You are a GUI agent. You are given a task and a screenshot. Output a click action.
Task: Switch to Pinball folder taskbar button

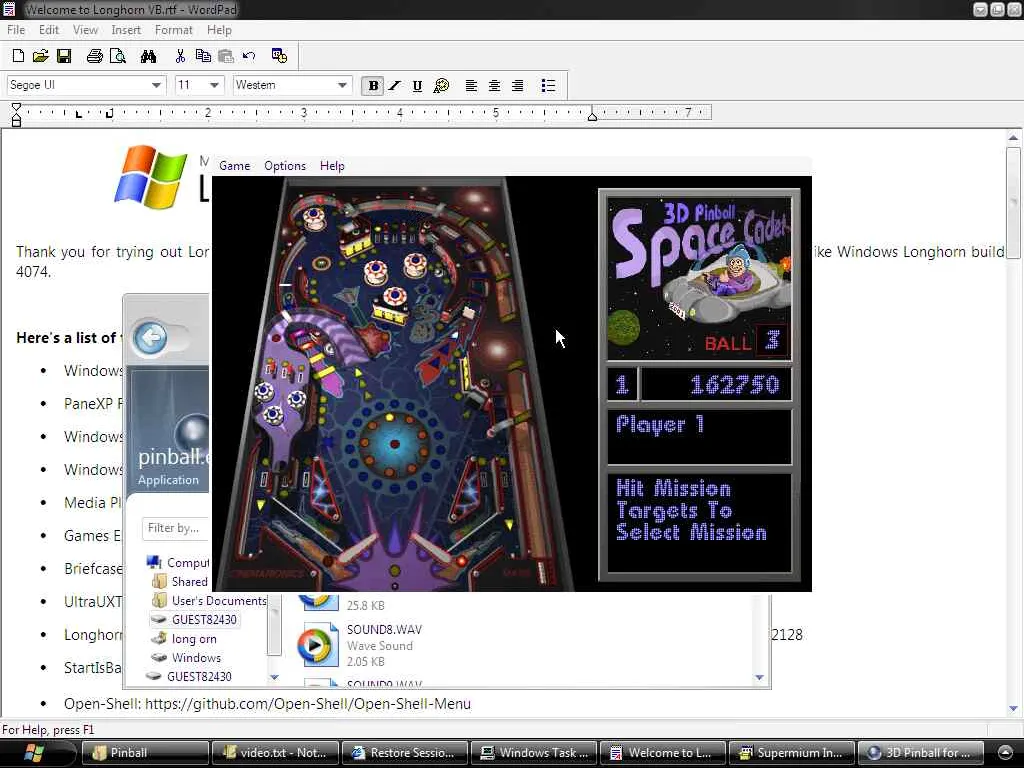coord(146,753)
